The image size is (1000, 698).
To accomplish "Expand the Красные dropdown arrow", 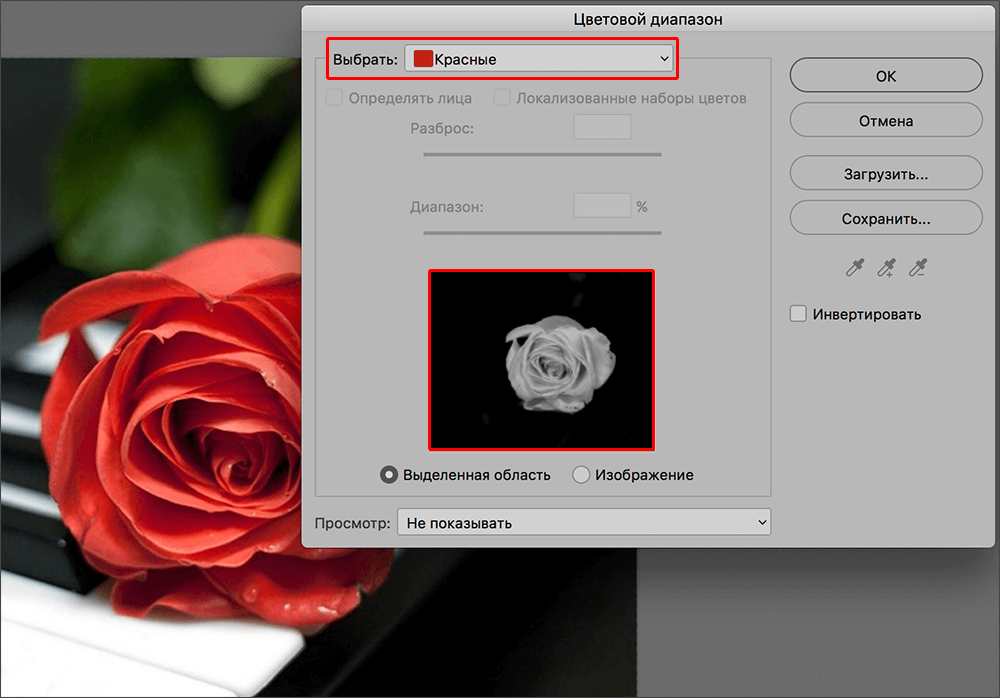I will [x=663, y=58].
